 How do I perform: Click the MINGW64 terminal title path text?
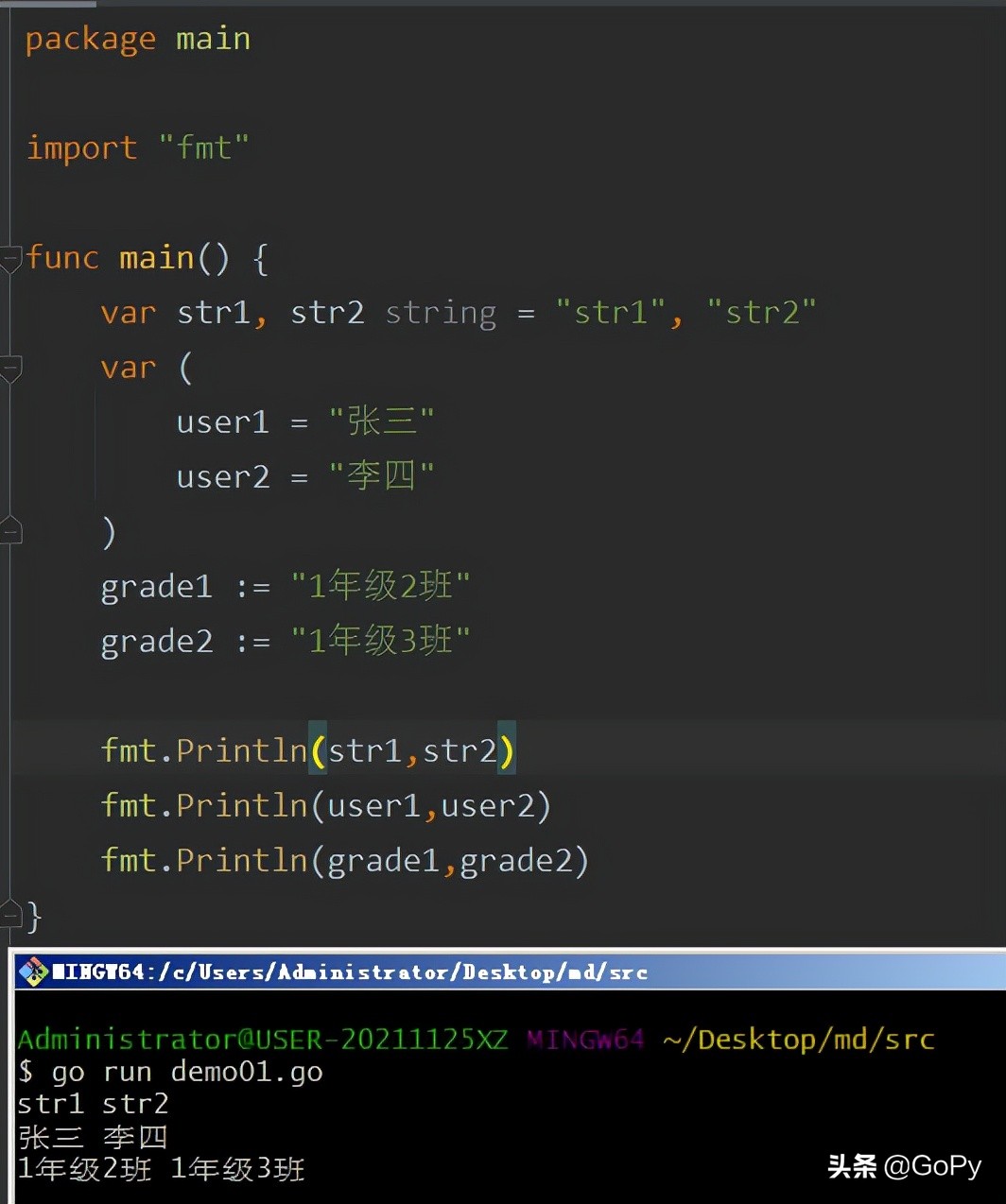pyautogui.click(x=350, y=972)
